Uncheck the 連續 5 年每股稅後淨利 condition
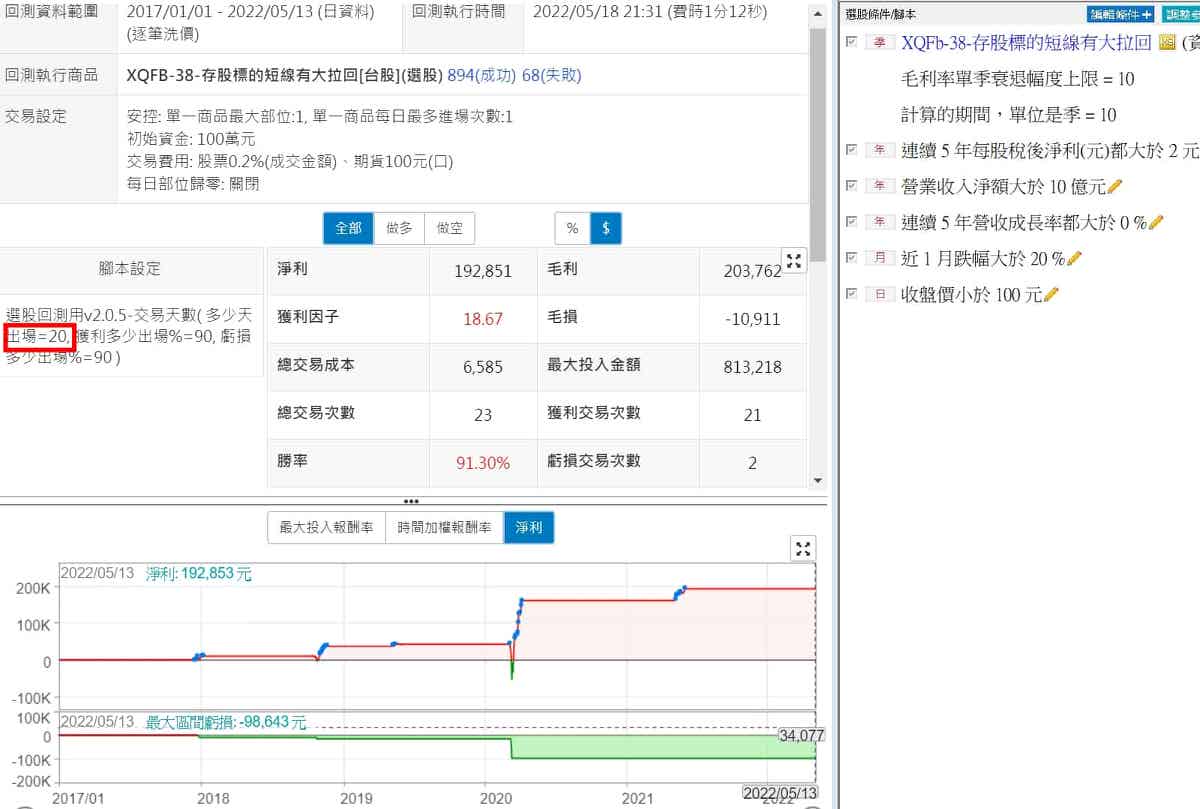 click(852, 150)
